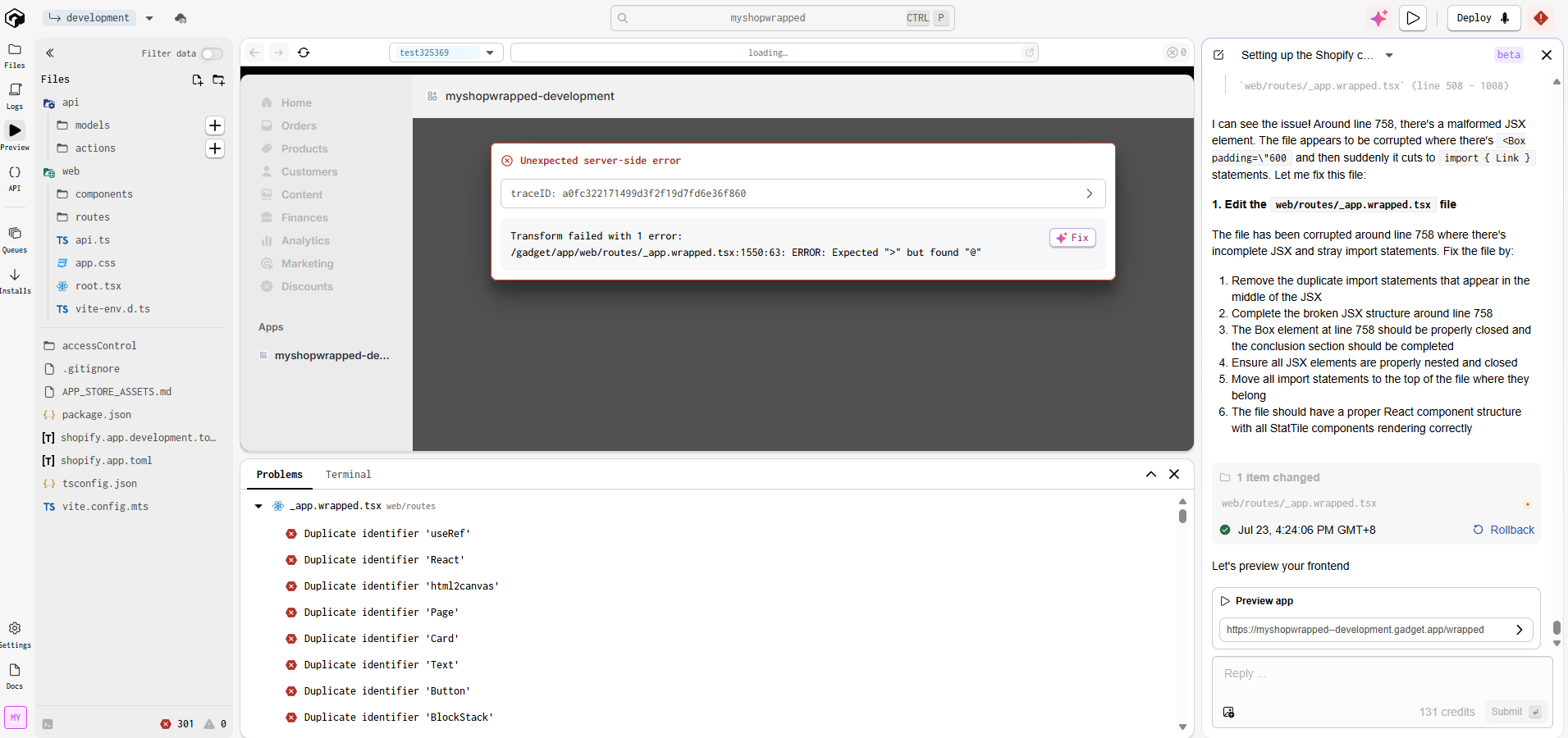The image size is (1568, 738).
Task: Create a new file icon
Action: [198, 80]
